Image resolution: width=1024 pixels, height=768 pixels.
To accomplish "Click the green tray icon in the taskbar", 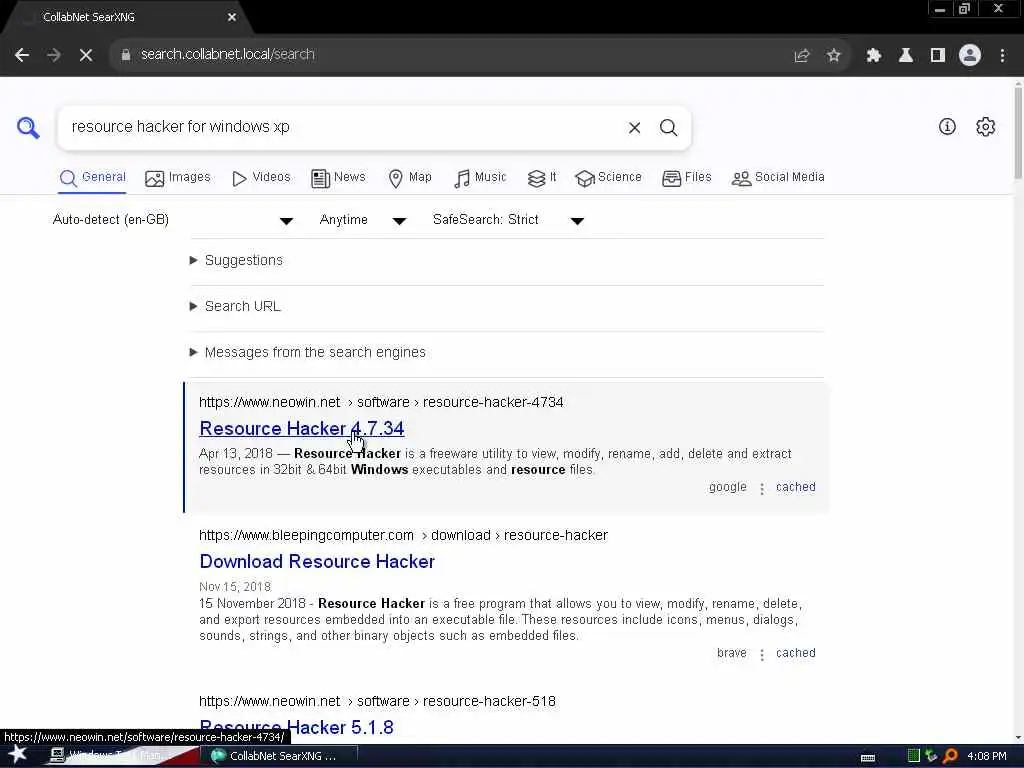I will [914, 756].
